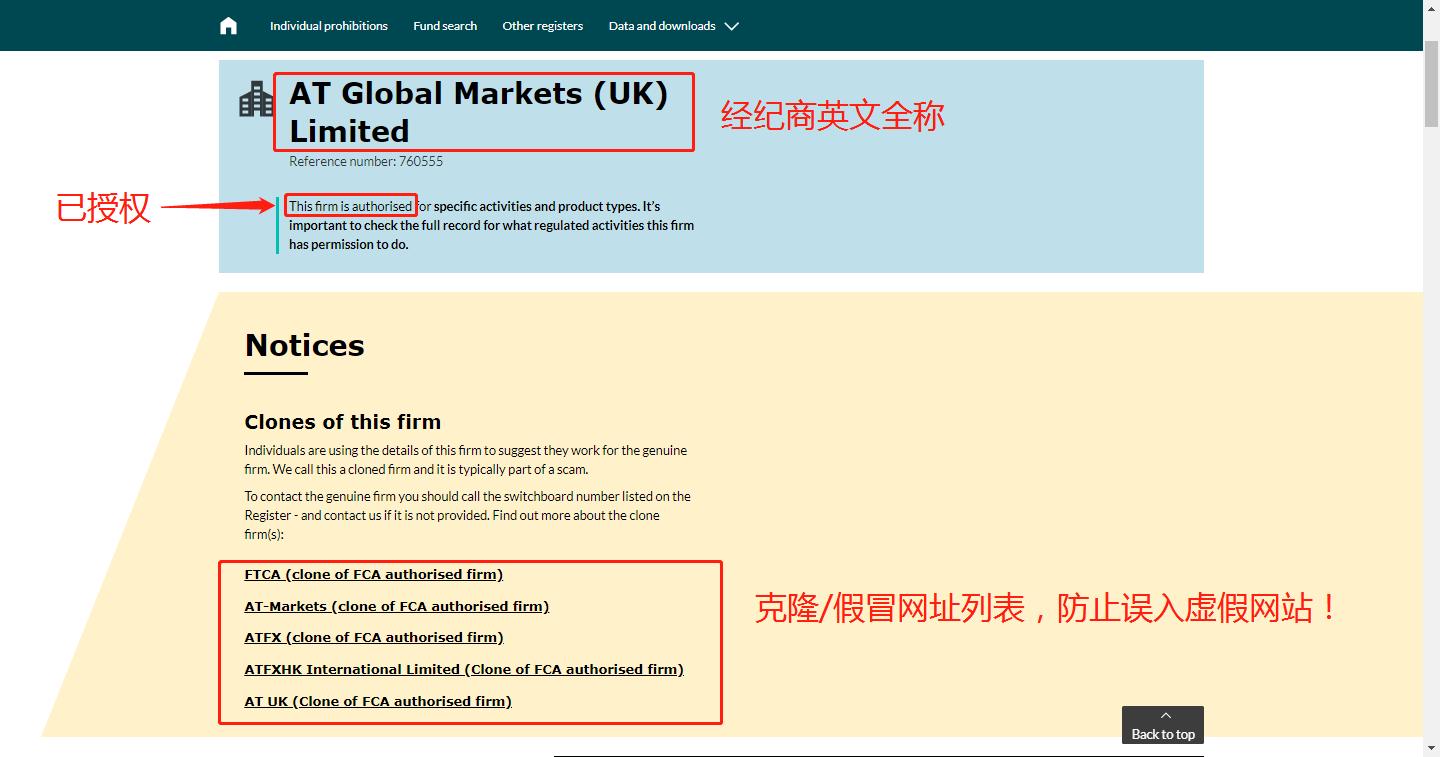Open ATFX clone firm link
The height and width of the screenshot is (757, 1440).
point(374,638)
